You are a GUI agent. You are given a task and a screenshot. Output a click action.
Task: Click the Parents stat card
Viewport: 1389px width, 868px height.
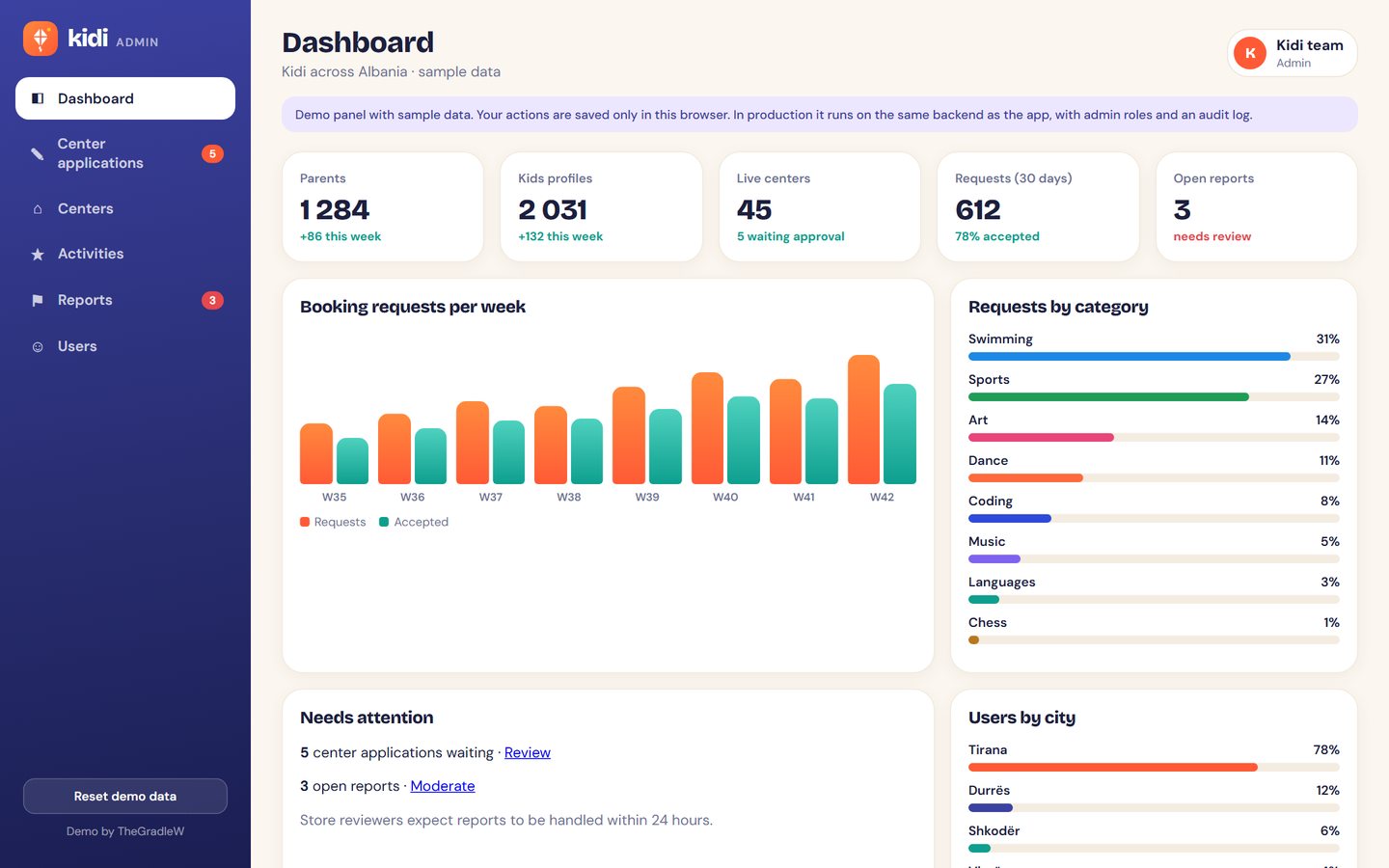click(x=383, y=206)
